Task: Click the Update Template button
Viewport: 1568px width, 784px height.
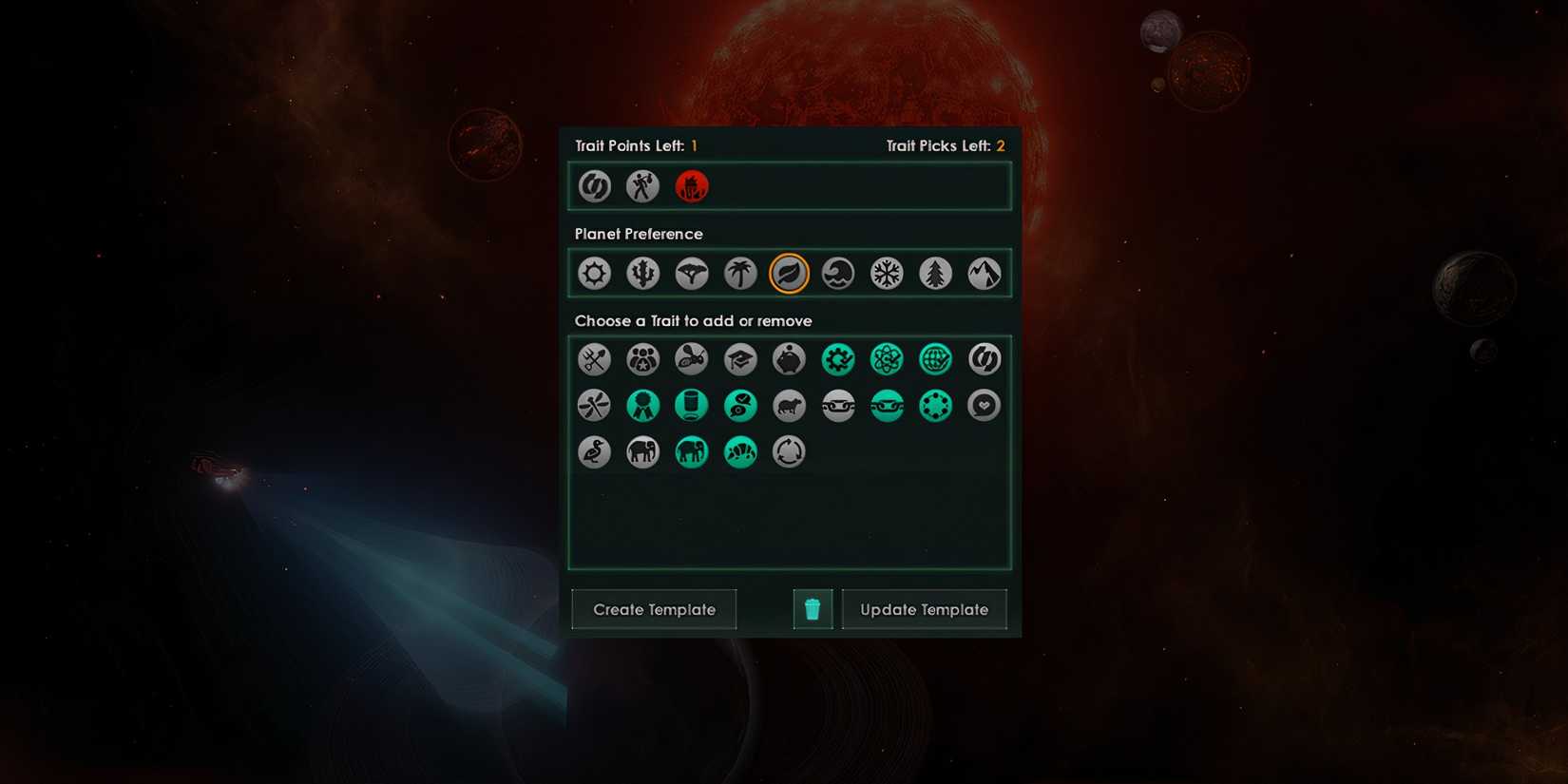Action: pyautogui.click(x=924, y=609)
